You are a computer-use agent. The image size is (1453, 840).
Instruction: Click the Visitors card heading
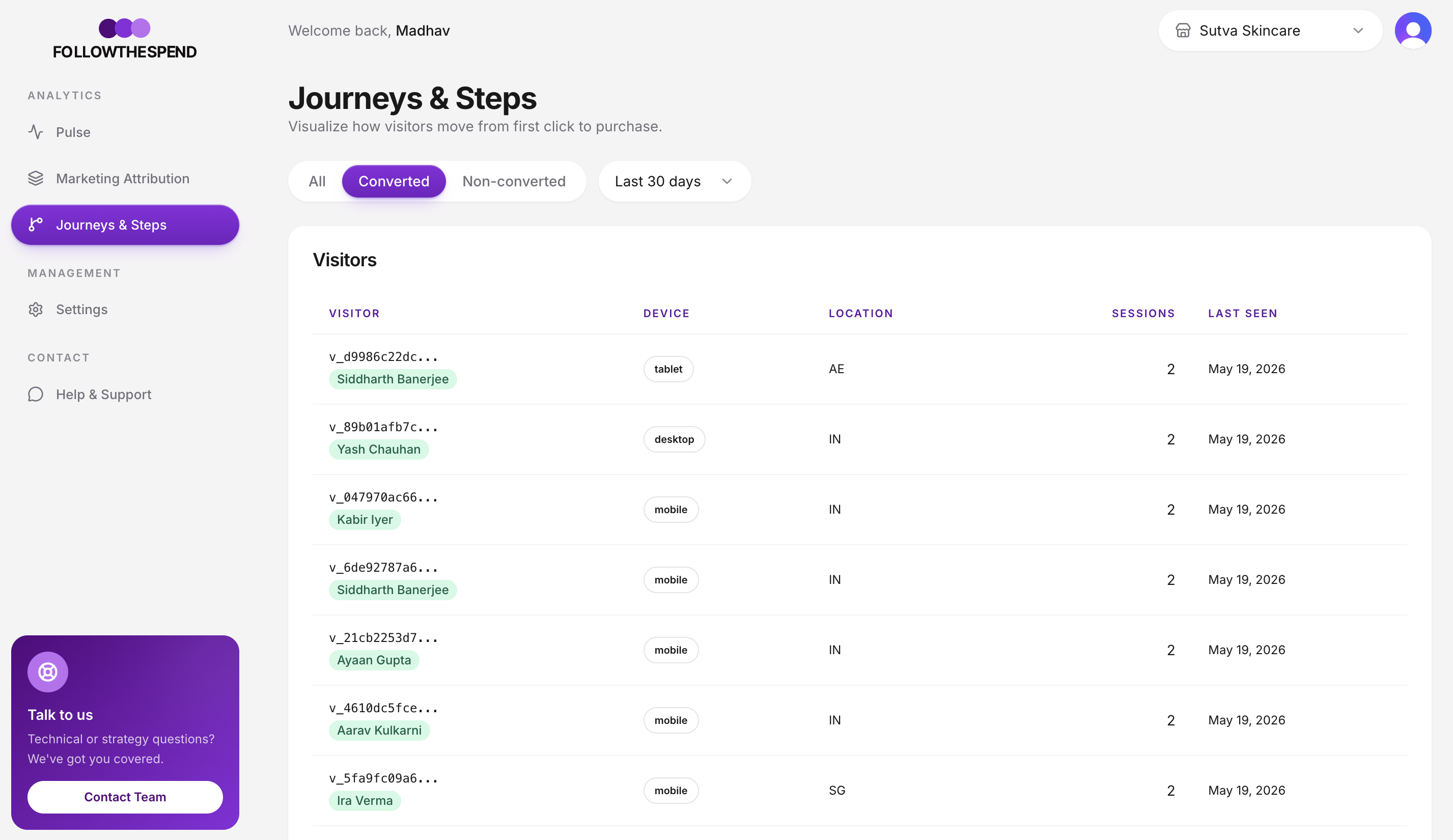344,260
